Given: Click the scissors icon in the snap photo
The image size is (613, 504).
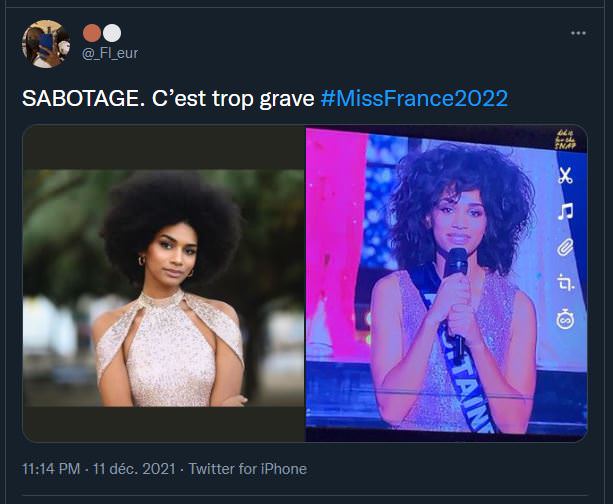Looking at the screenshot, I should click(565, 177).
